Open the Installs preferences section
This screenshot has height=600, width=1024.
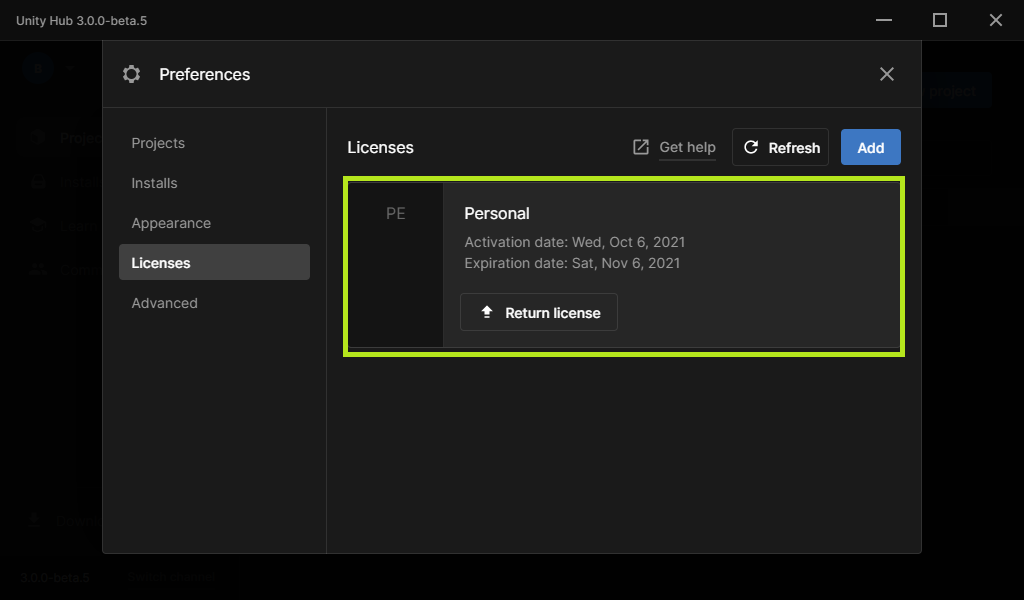[154, 183]
